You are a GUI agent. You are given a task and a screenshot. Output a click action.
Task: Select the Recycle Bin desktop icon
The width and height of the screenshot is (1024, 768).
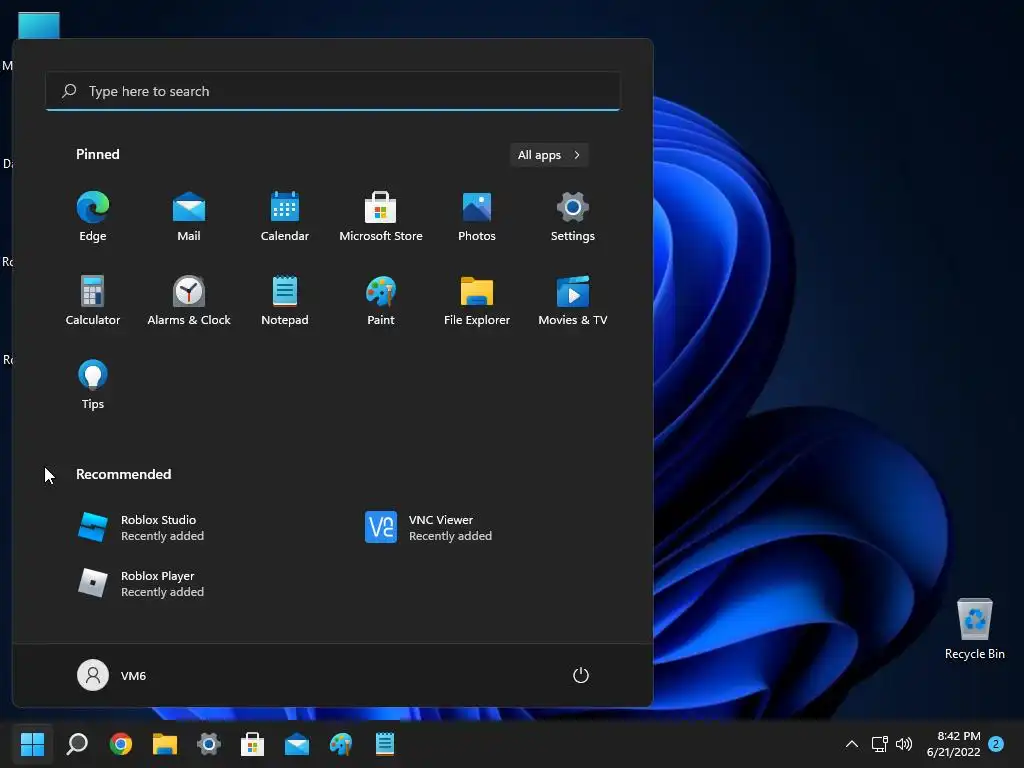974,628
